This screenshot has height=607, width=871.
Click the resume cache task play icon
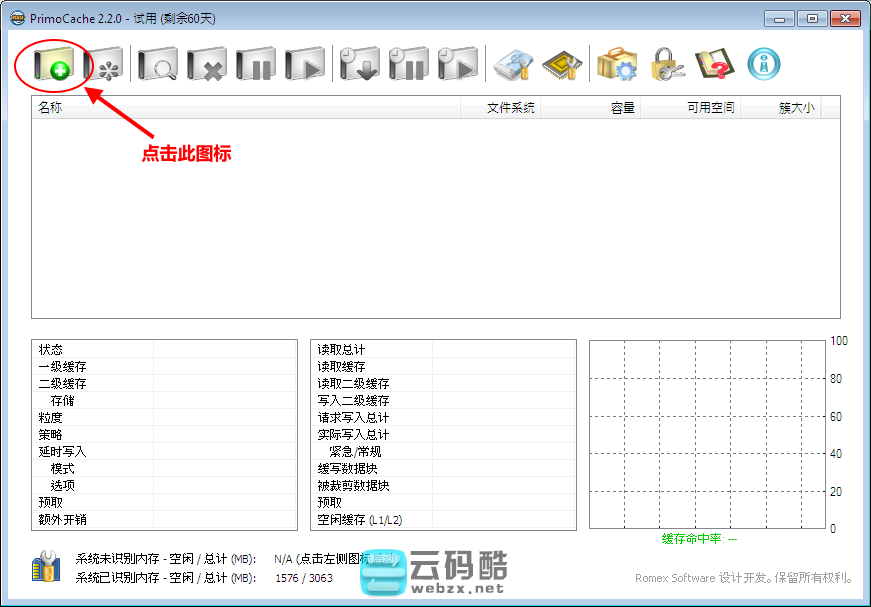point(305,65)
